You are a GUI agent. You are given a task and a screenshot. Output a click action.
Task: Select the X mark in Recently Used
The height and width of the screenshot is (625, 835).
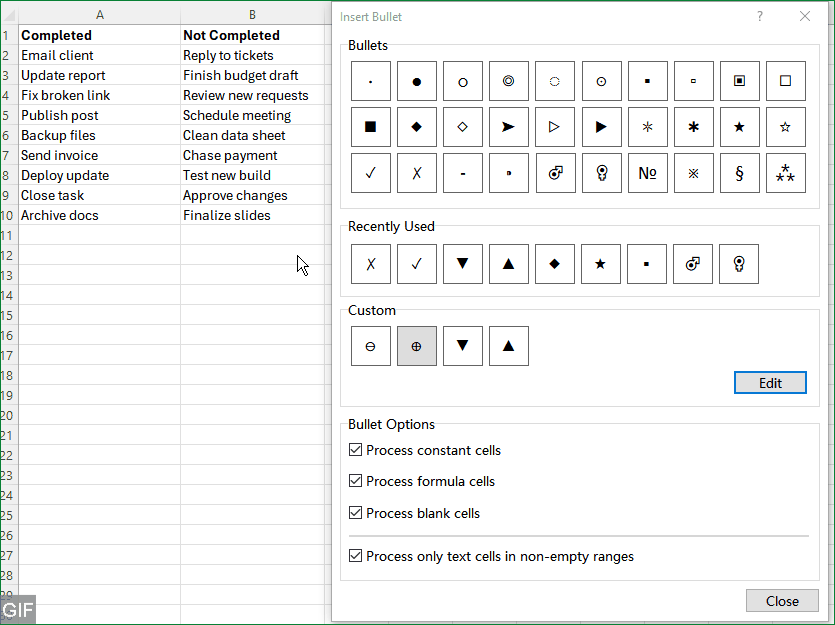371,263
